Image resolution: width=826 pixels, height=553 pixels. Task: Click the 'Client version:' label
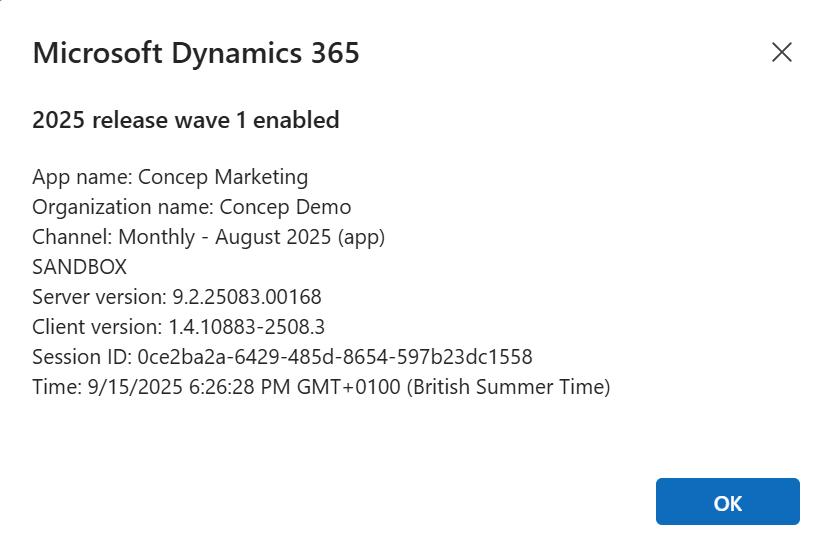click(x=97, y=326)
